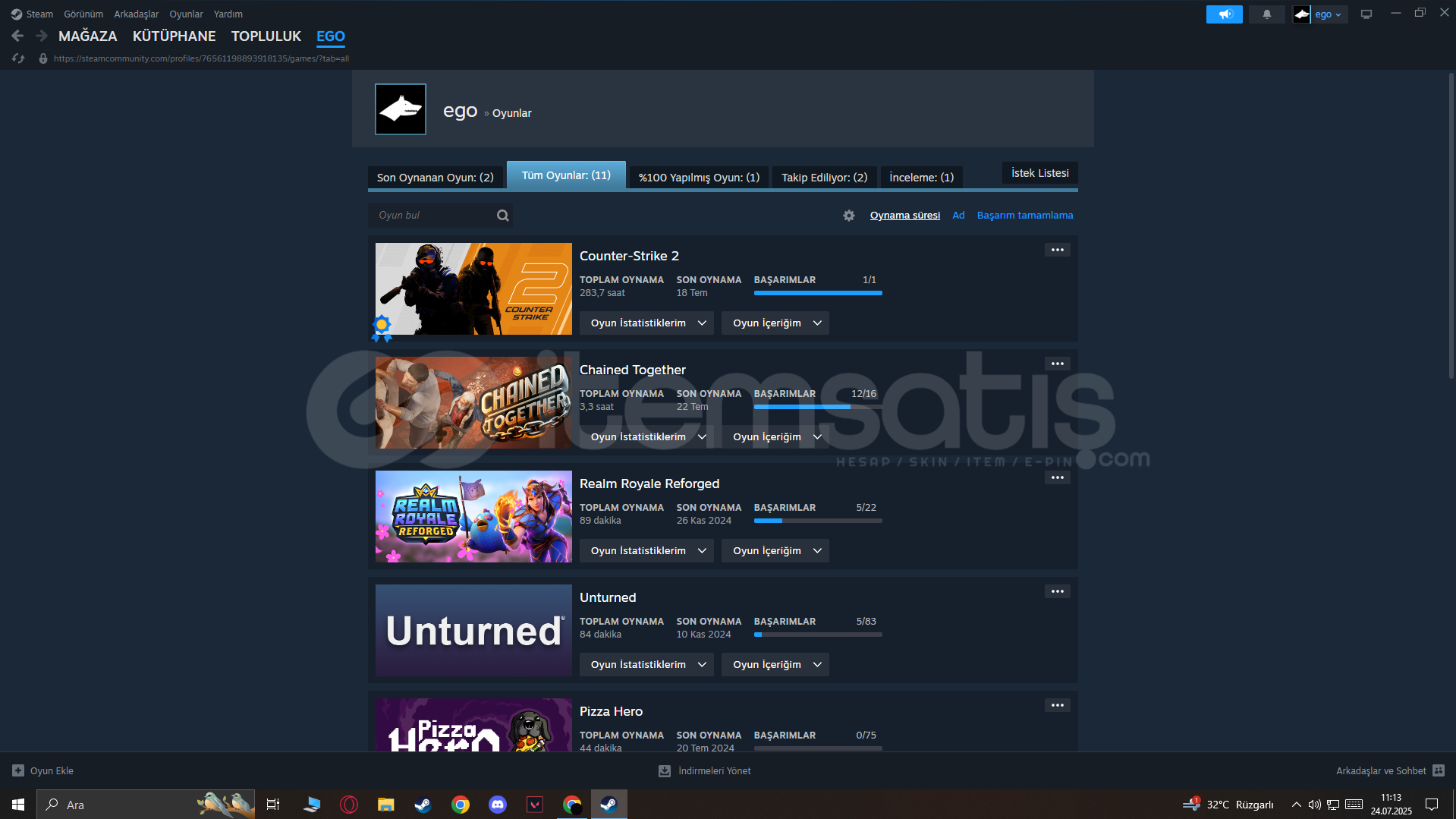Image resolution: width=1456 pixels, height=819 pixels.
Task: Sort games by Ad
Action: 959,216
